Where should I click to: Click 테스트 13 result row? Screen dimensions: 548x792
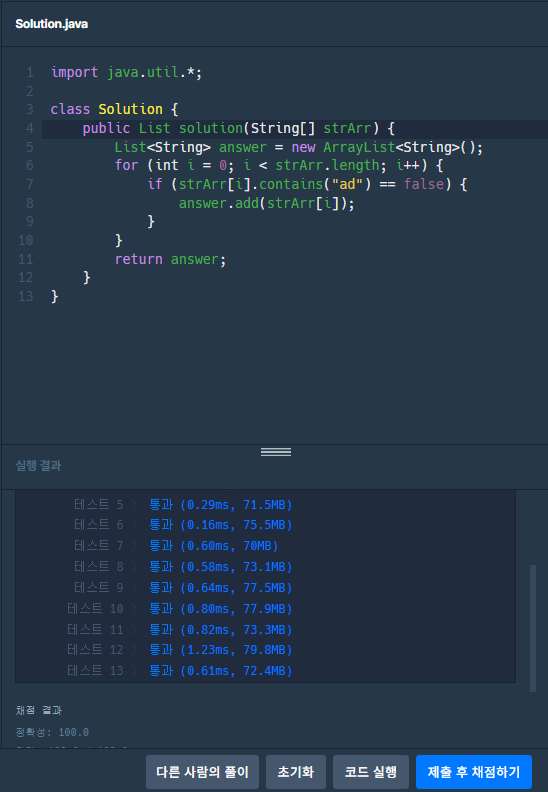[179, 670]
